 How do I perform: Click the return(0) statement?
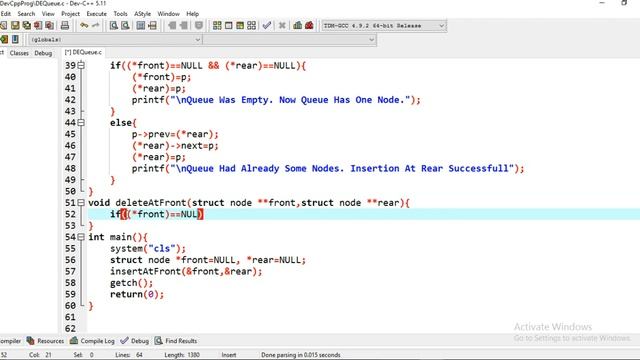137,294
